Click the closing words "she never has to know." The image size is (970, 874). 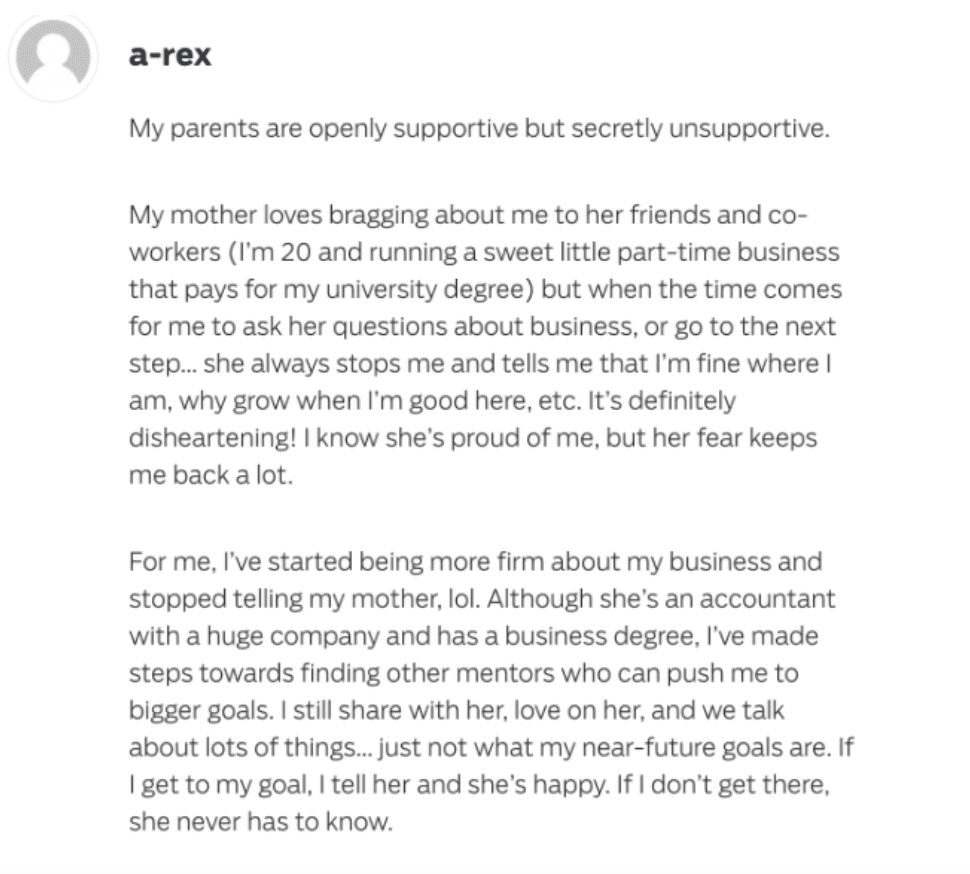pyautogui.click(x=260, y=821)
